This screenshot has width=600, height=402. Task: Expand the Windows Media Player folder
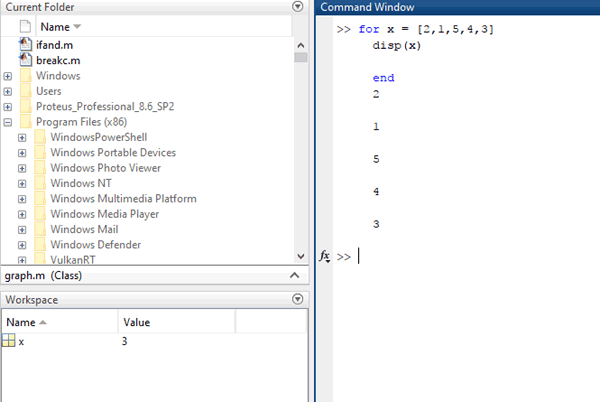[x=22, y=214]
